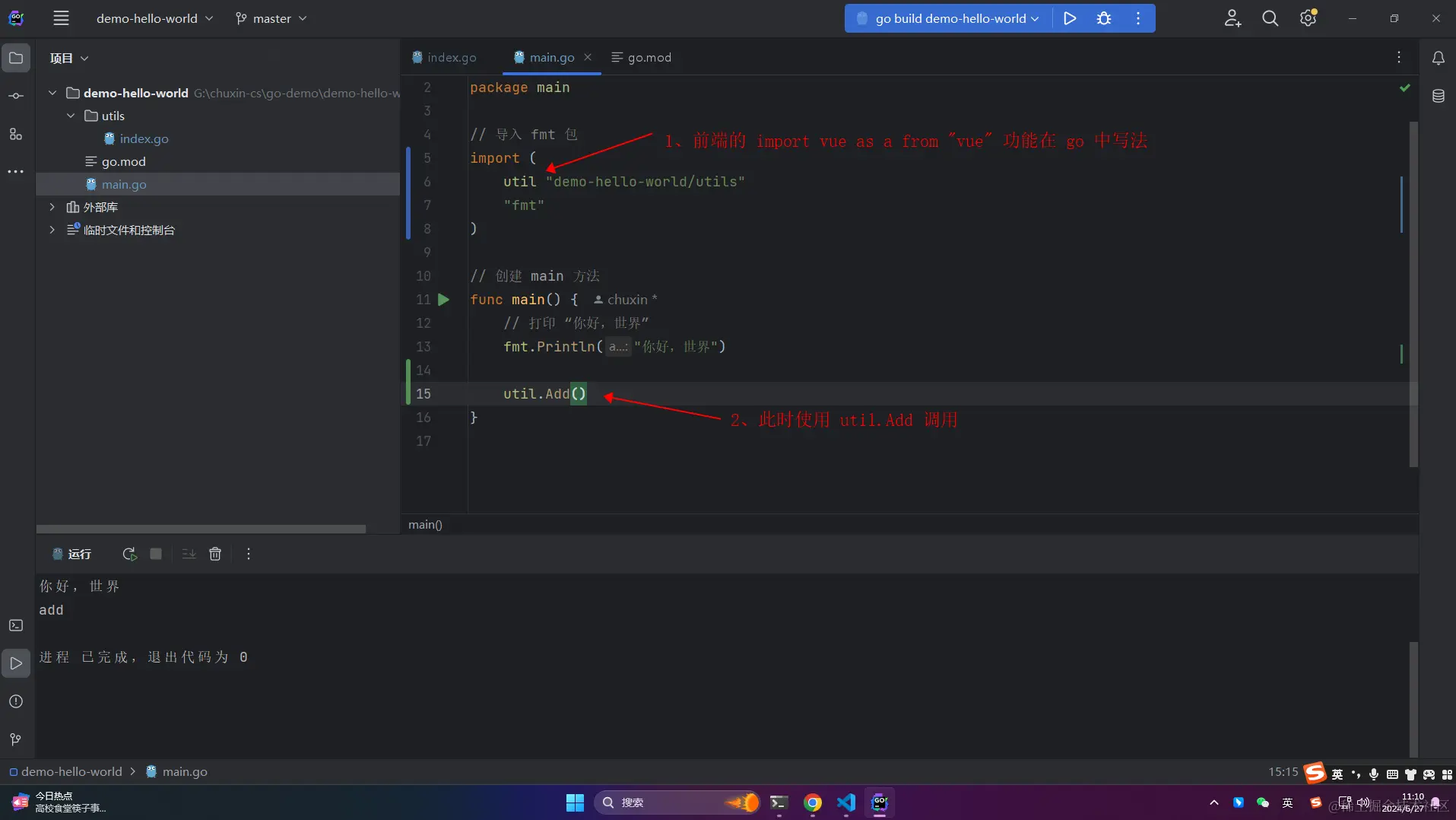This screenshot has width=1456, height=820.
Task: Open the 项目 view mode dropdown
Action: 69,59
